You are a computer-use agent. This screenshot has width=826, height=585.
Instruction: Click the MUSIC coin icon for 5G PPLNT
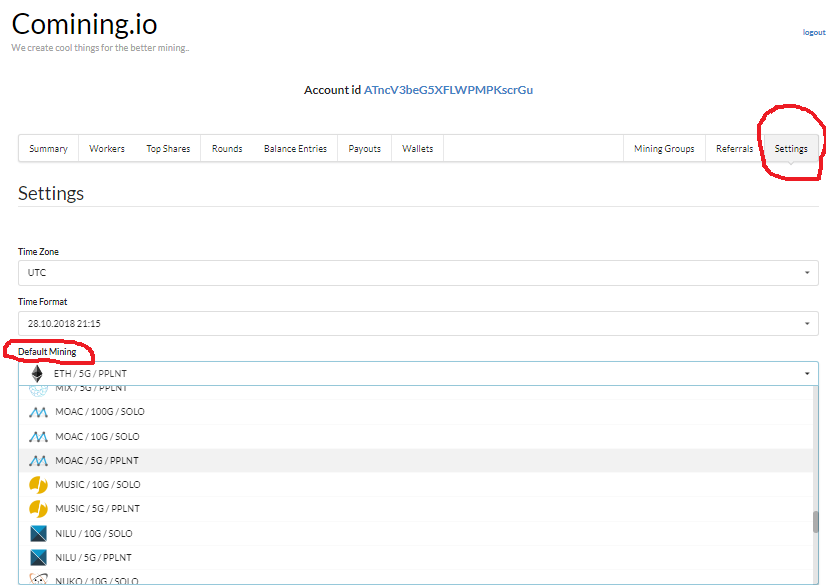tap(38, 509)
